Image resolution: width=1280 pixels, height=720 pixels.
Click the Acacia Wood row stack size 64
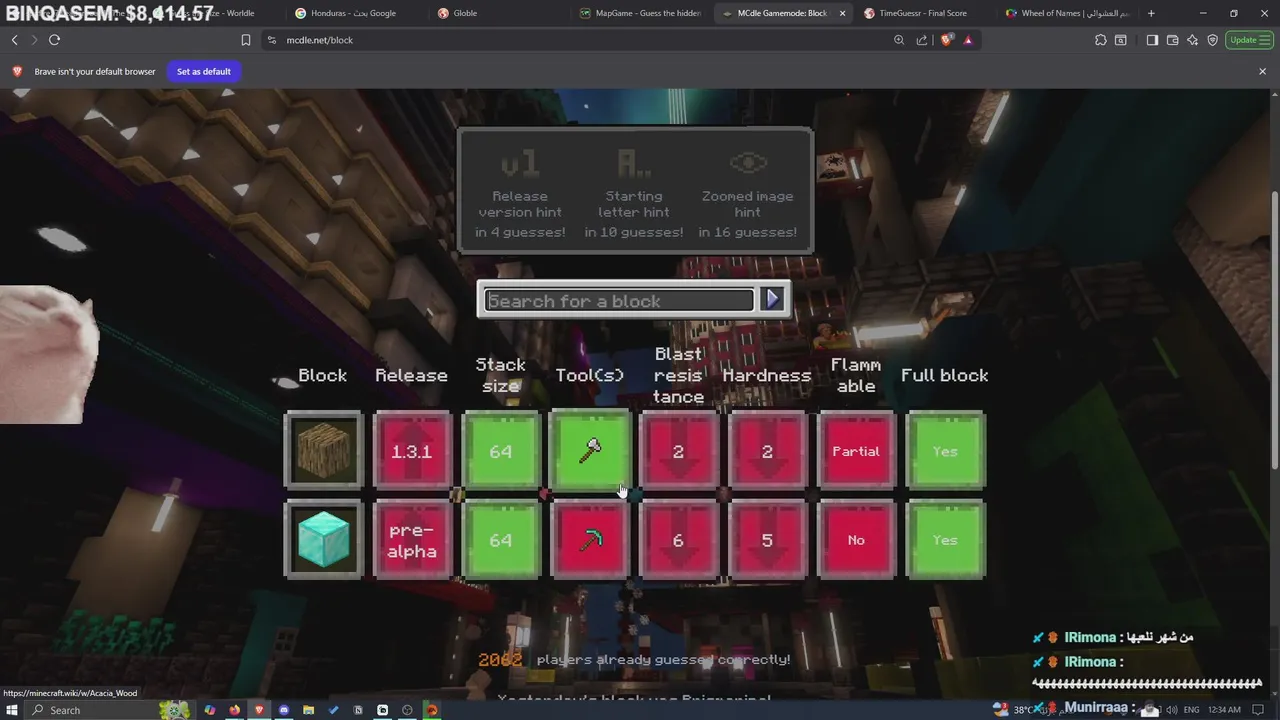coord(501,451)
